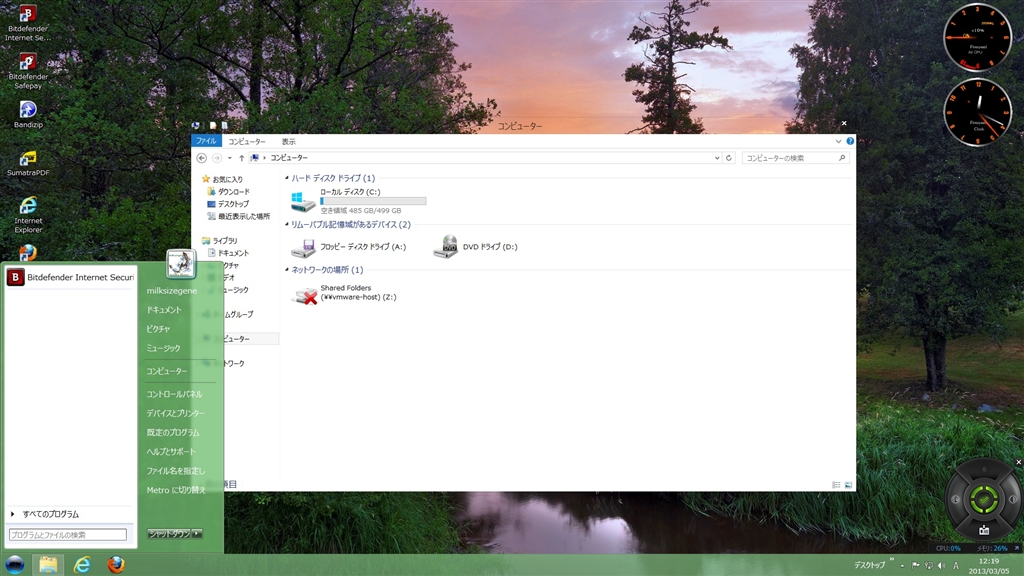
Task: Select フロッピーディスクドライブ (A:)
Action: pyautogui.click(x=349, y=247)
